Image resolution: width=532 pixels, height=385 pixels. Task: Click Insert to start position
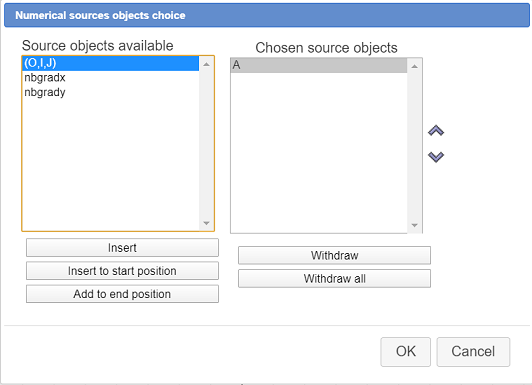pyautogui.click(x=122, y=271)
